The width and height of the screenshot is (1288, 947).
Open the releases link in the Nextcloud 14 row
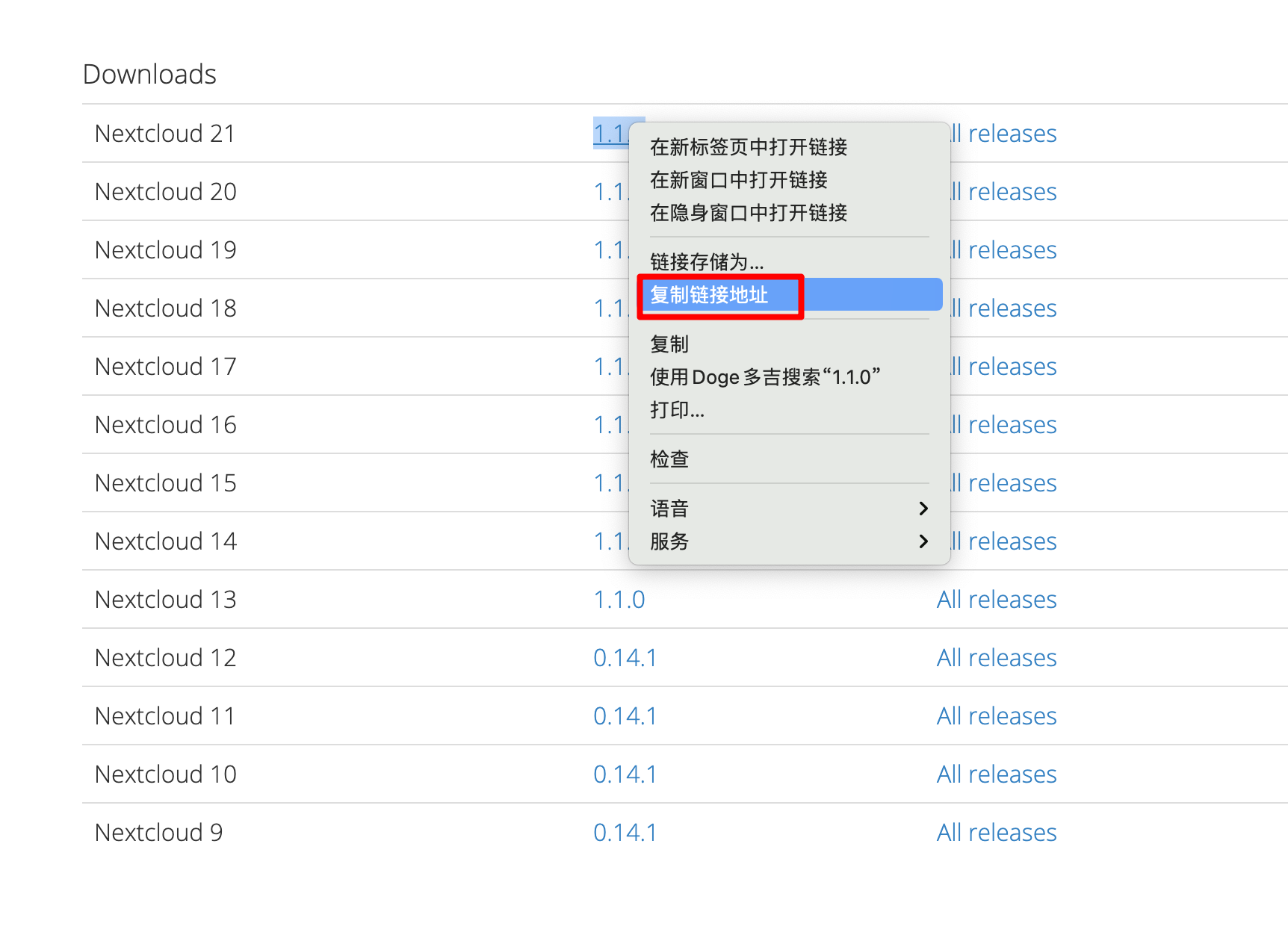pos(1005,541)
